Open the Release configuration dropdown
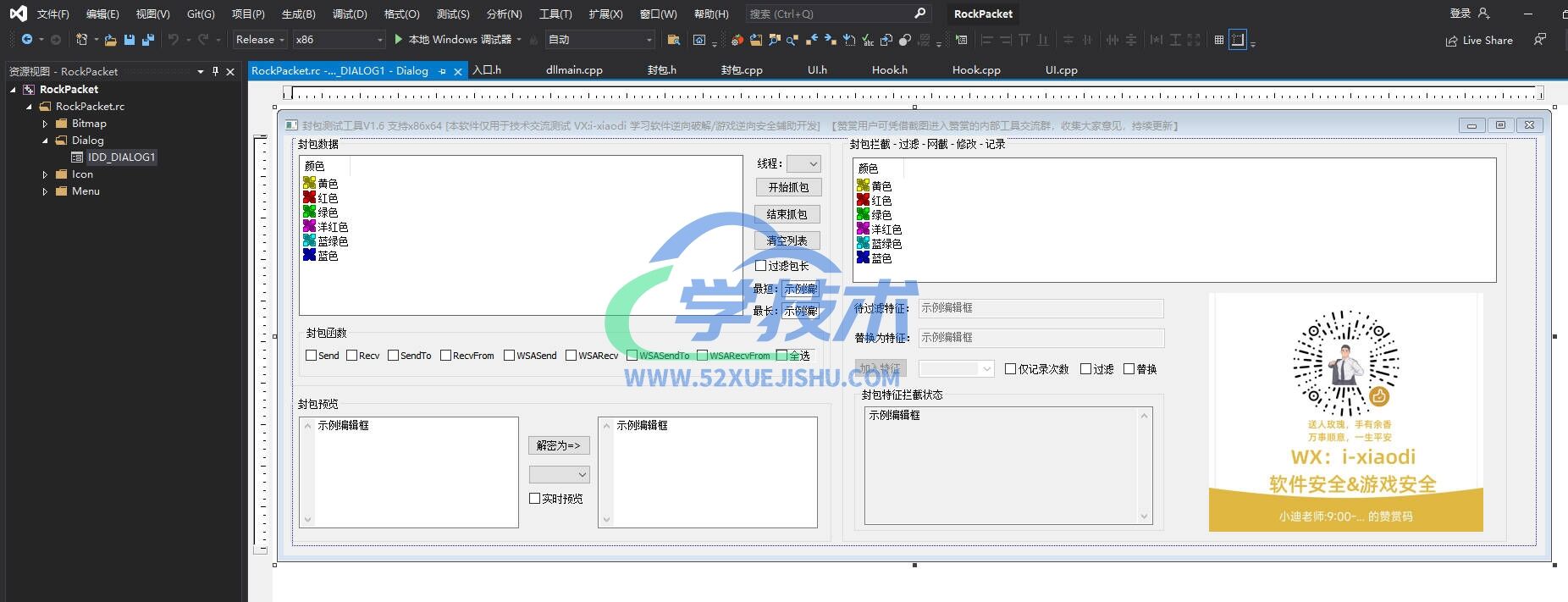The image size is (1568, 602). 260,40
